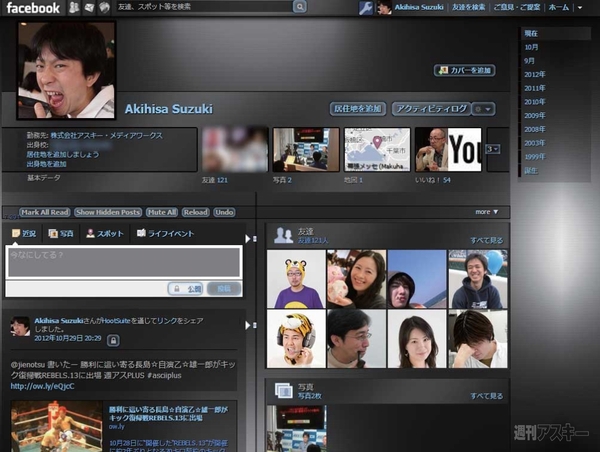Select the 写真 photo tab in composer
The height and width of the screenshot is (452, 600).
[x=61, y=233]
